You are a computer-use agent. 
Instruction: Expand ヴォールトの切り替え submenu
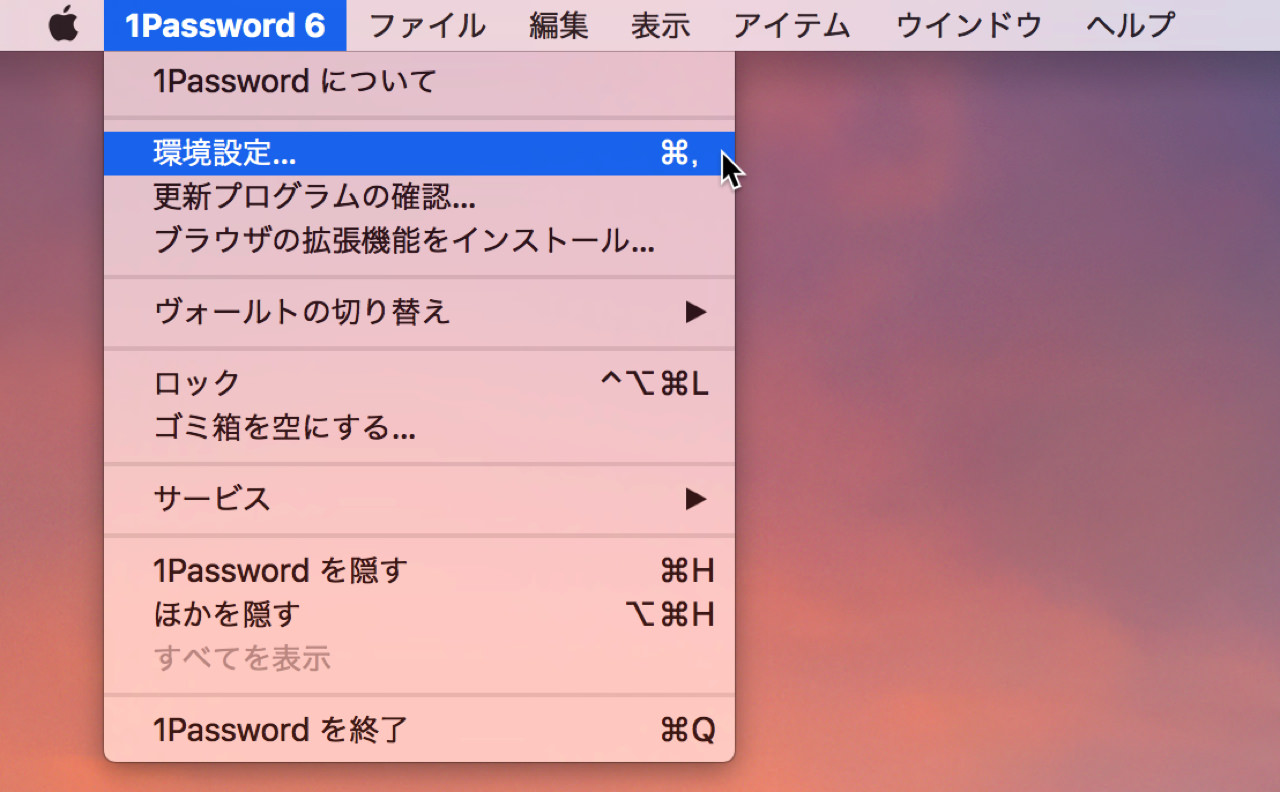click(419, 312)
